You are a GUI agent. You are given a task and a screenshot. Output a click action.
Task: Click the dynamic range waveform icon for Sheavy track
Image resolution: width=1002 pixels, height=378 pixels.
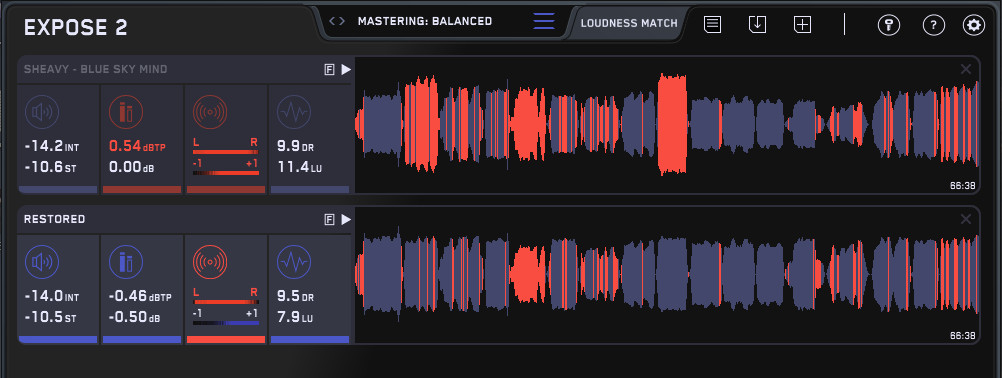tap(294, 112)
